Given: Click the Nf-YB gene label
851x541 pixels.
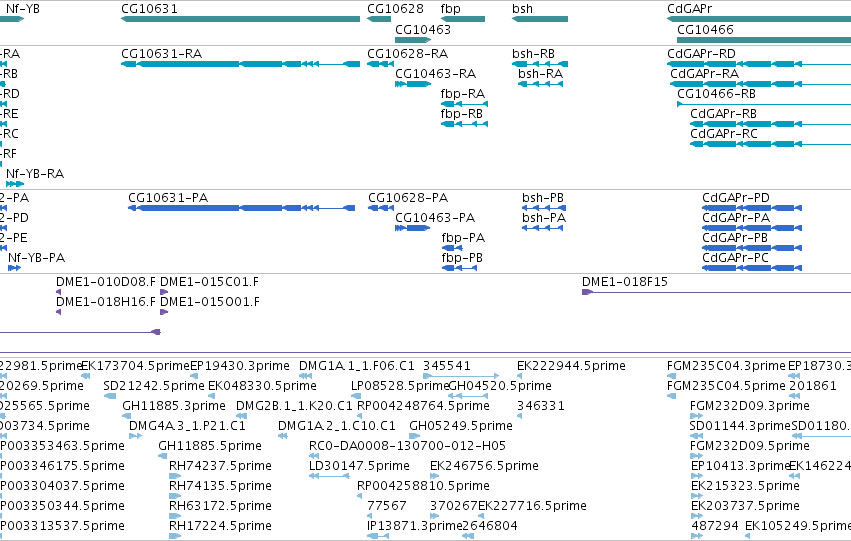Looking at the screenshot, I should pos(23,9).
